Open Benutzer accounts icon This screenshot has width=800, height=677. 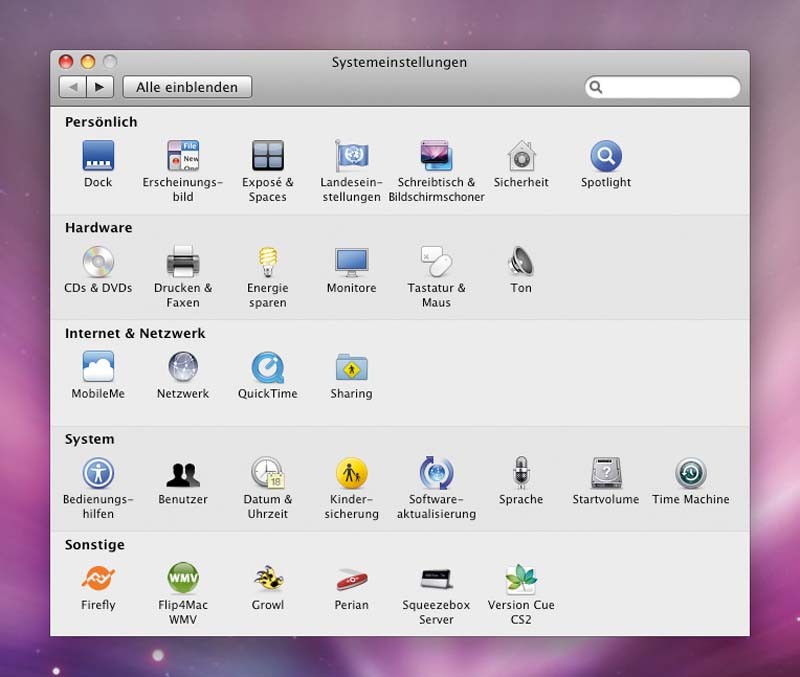tap(183, 474)
